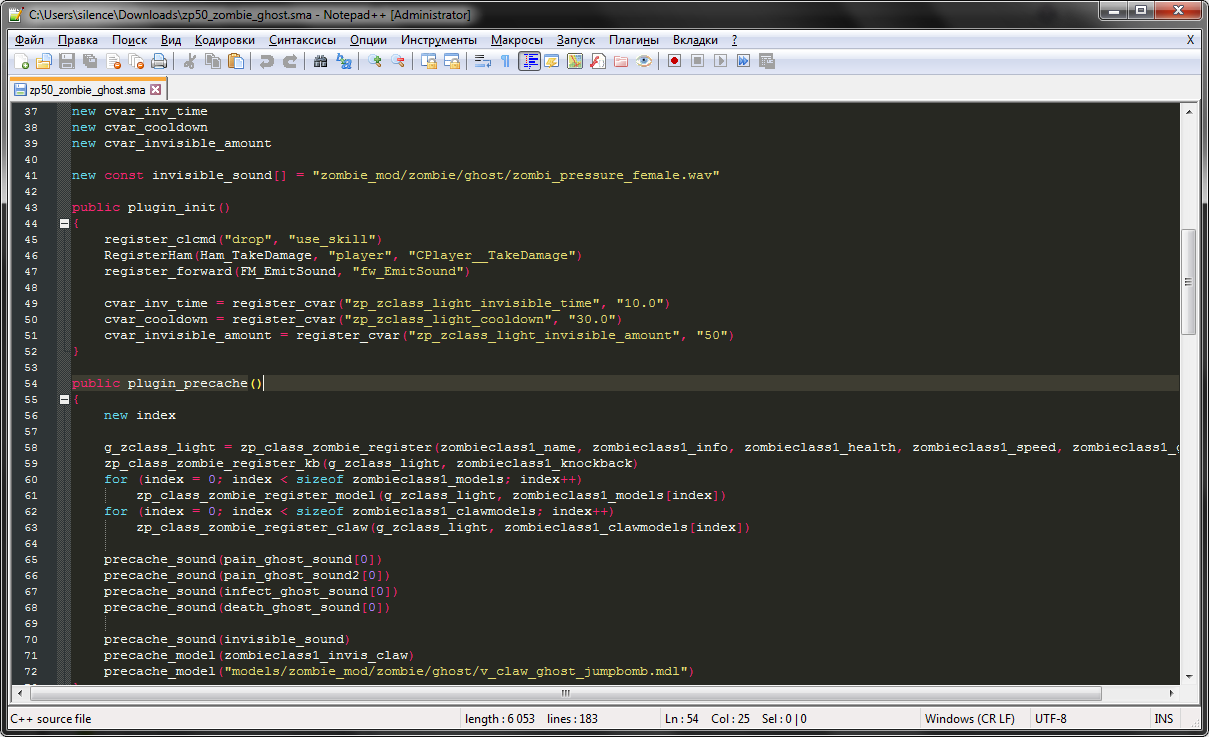Click UTF-8 encoding in status bar
1209x737 pixels.
point(1051,719)
